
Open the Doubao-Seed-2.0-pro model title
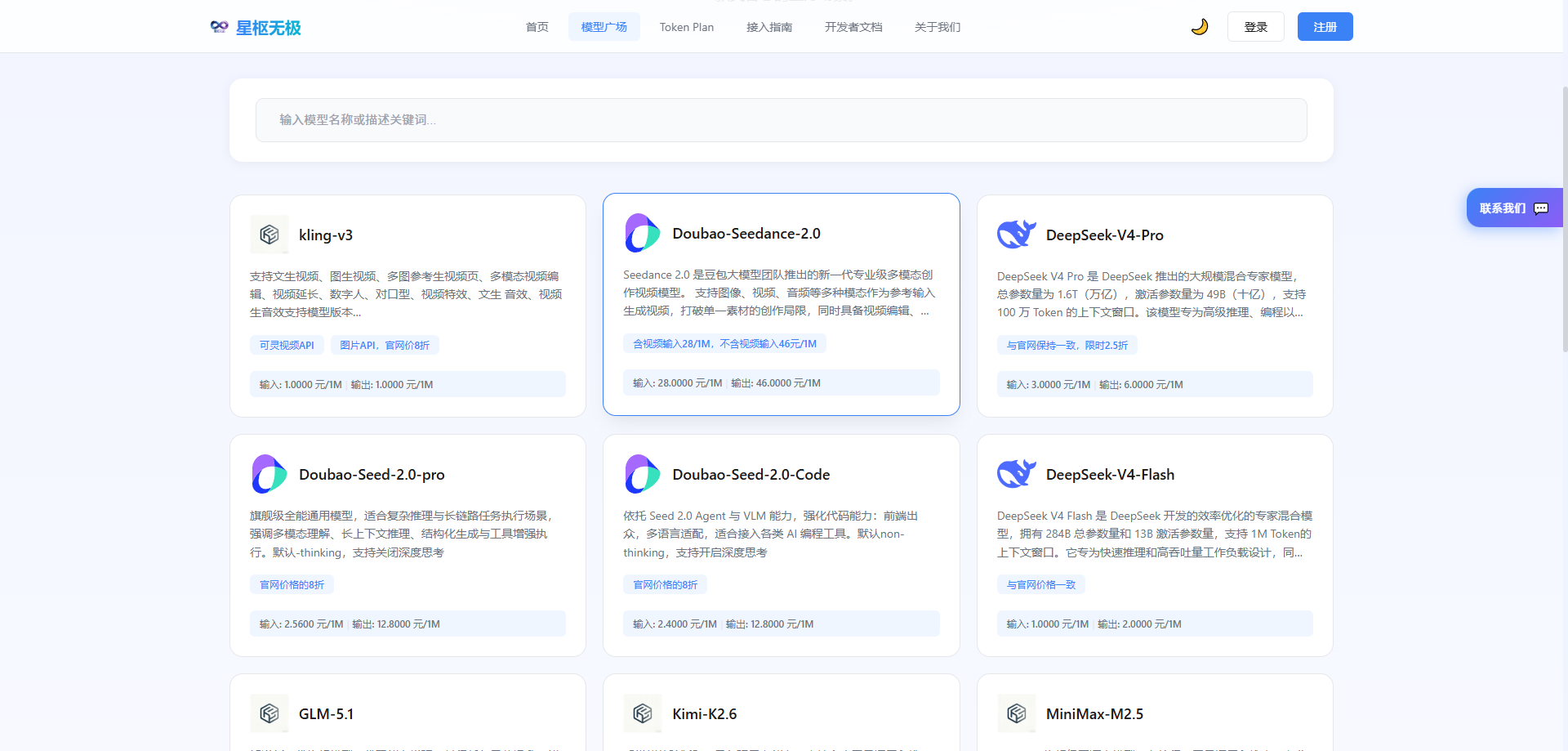coord(372,475)
